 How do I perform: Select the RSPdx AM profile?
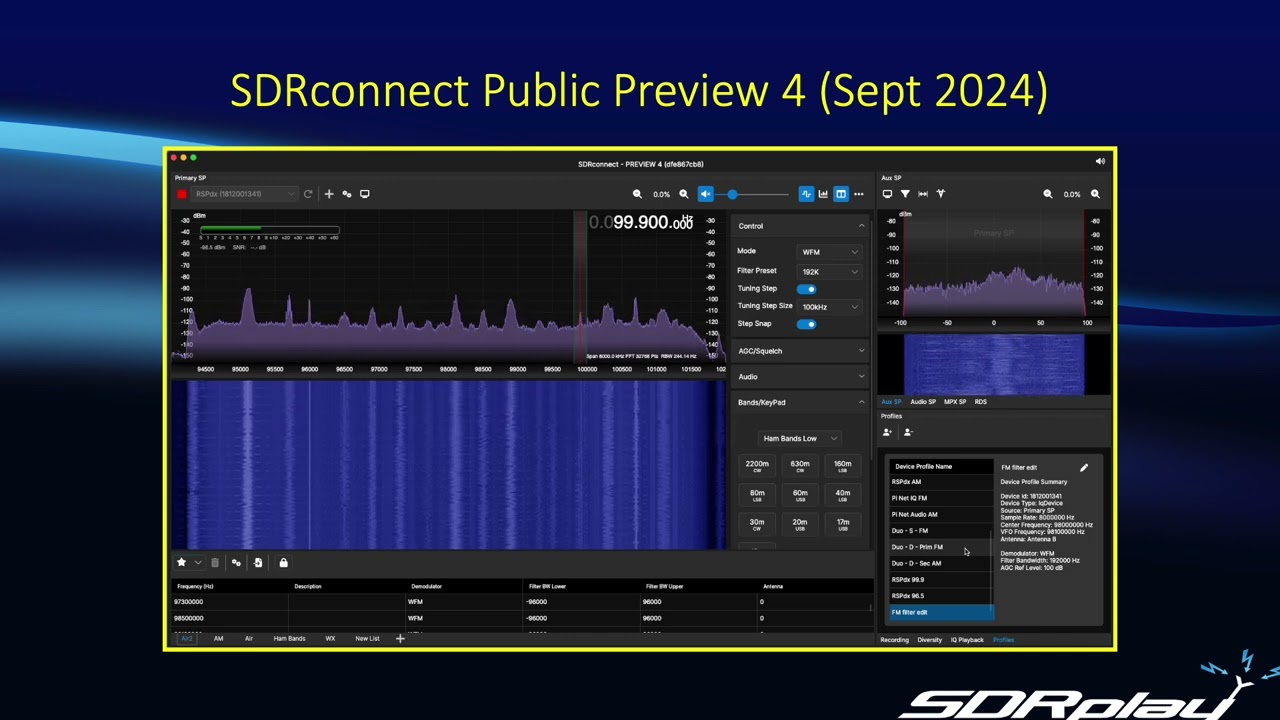(x=940, y=482)
